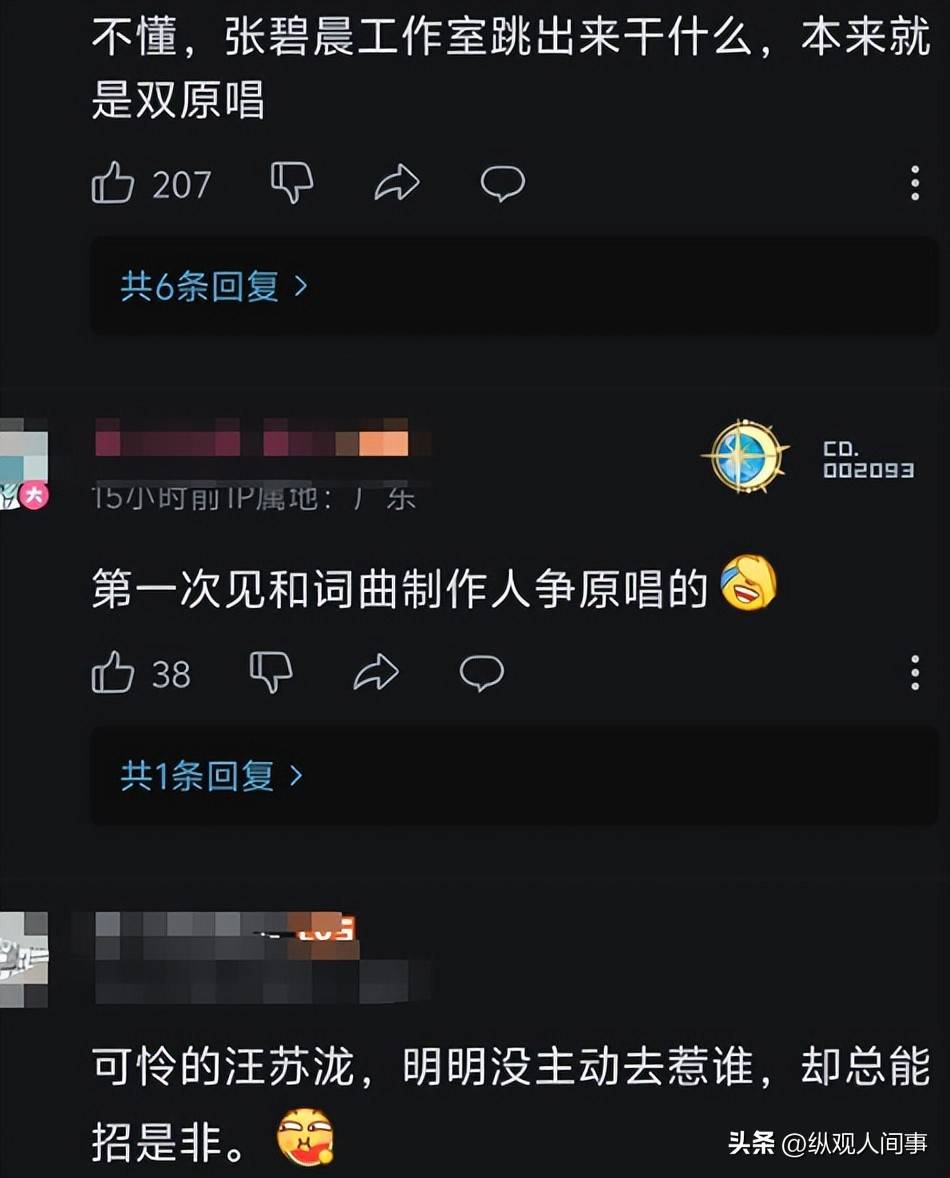Open more options for 207-like comment

pyautogui.click(x=915, y=183)
